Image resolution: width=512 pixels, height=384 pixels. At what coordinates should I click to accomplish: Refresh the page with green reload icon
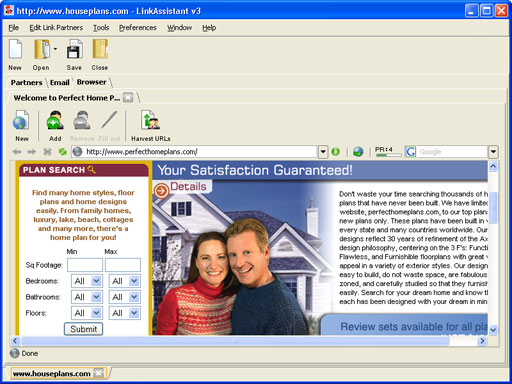(x=63, y=152)
